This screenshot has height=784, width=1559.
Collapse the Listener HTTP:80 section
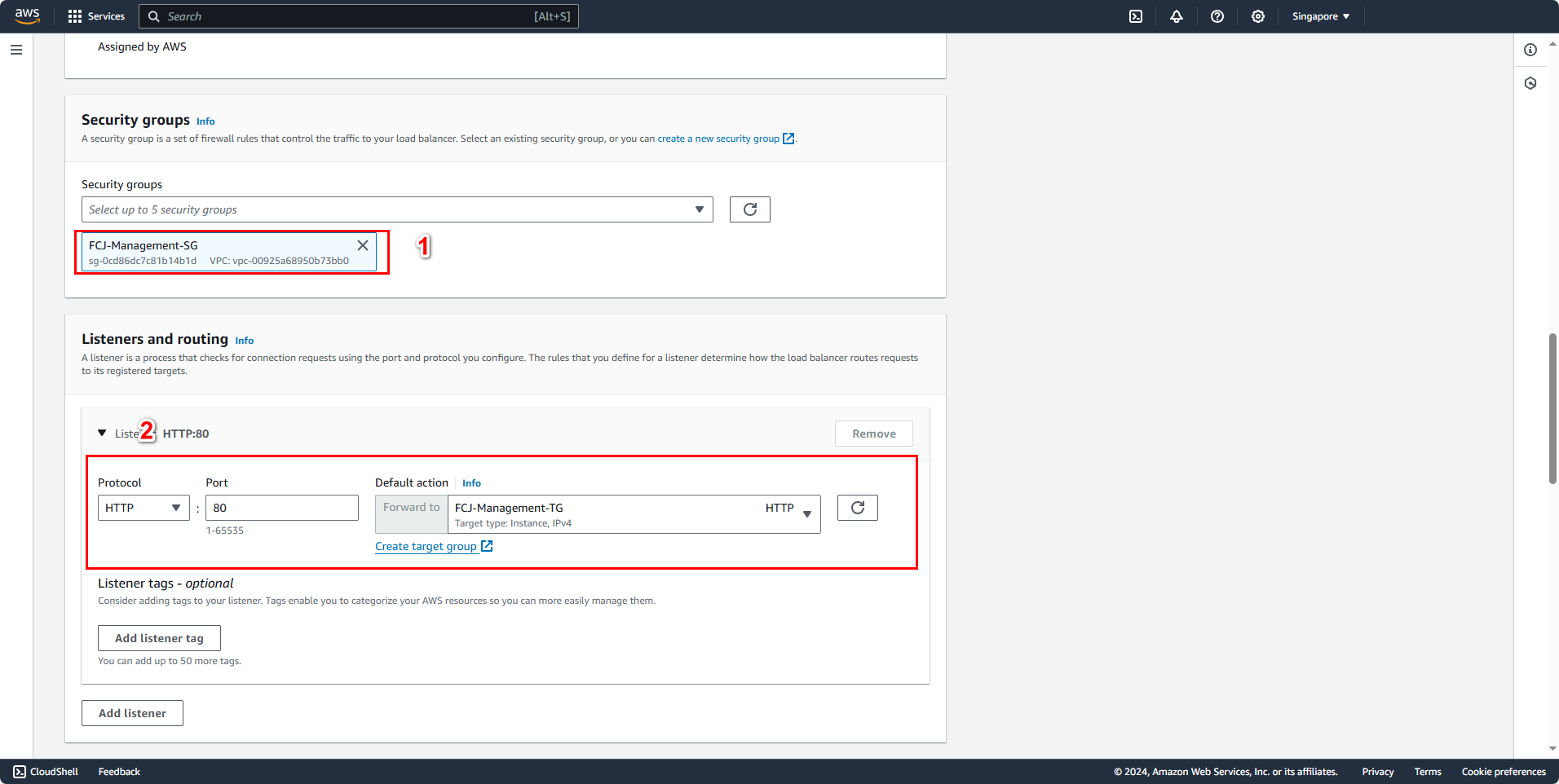tap(102, 433)
